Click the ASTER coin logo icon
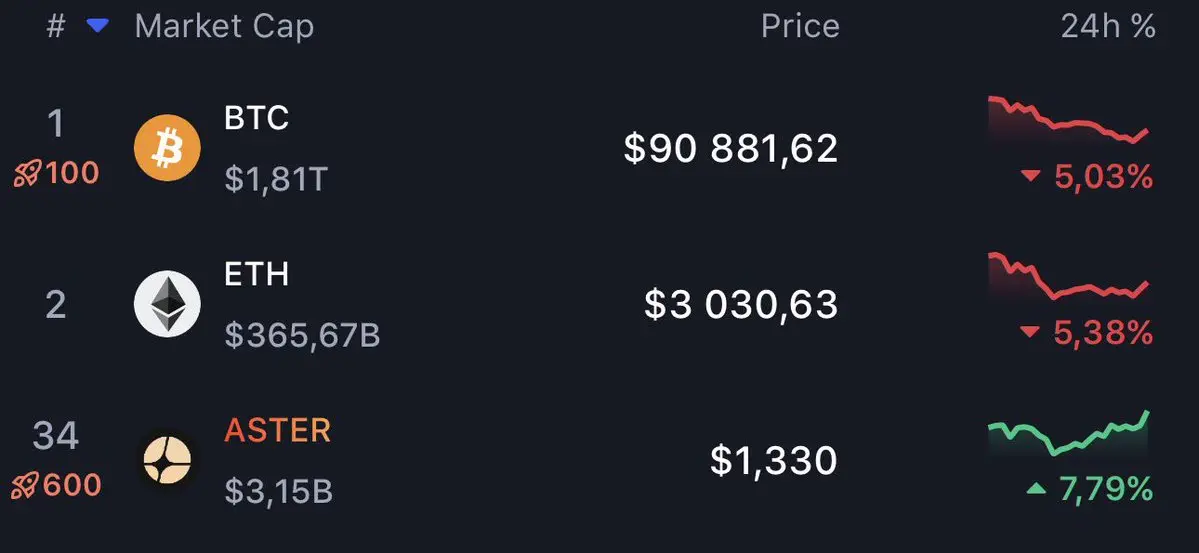The width and height of the screenshot is (1199, 553). 167,460
